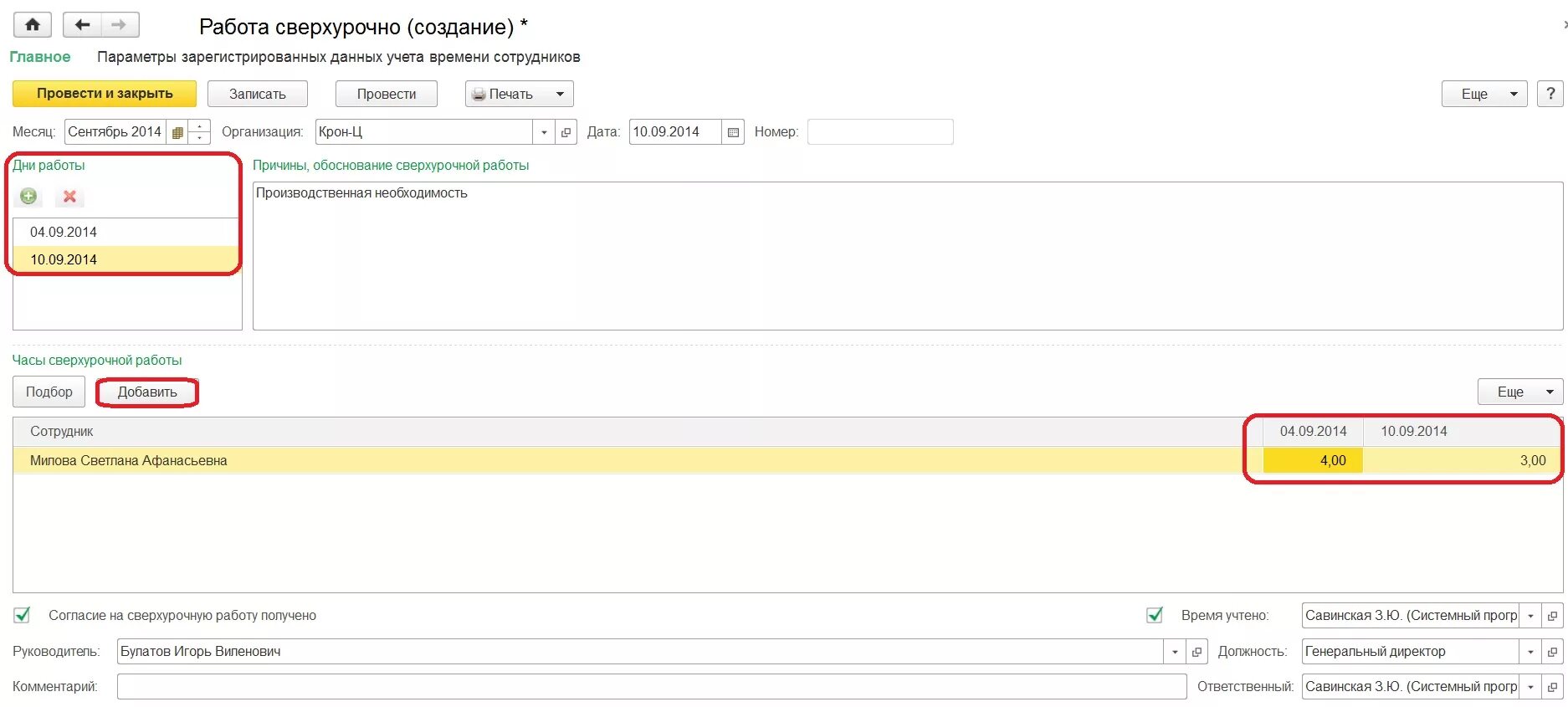1568x707 pixels.
Task: Save document with Записать button
Action: 258,94
